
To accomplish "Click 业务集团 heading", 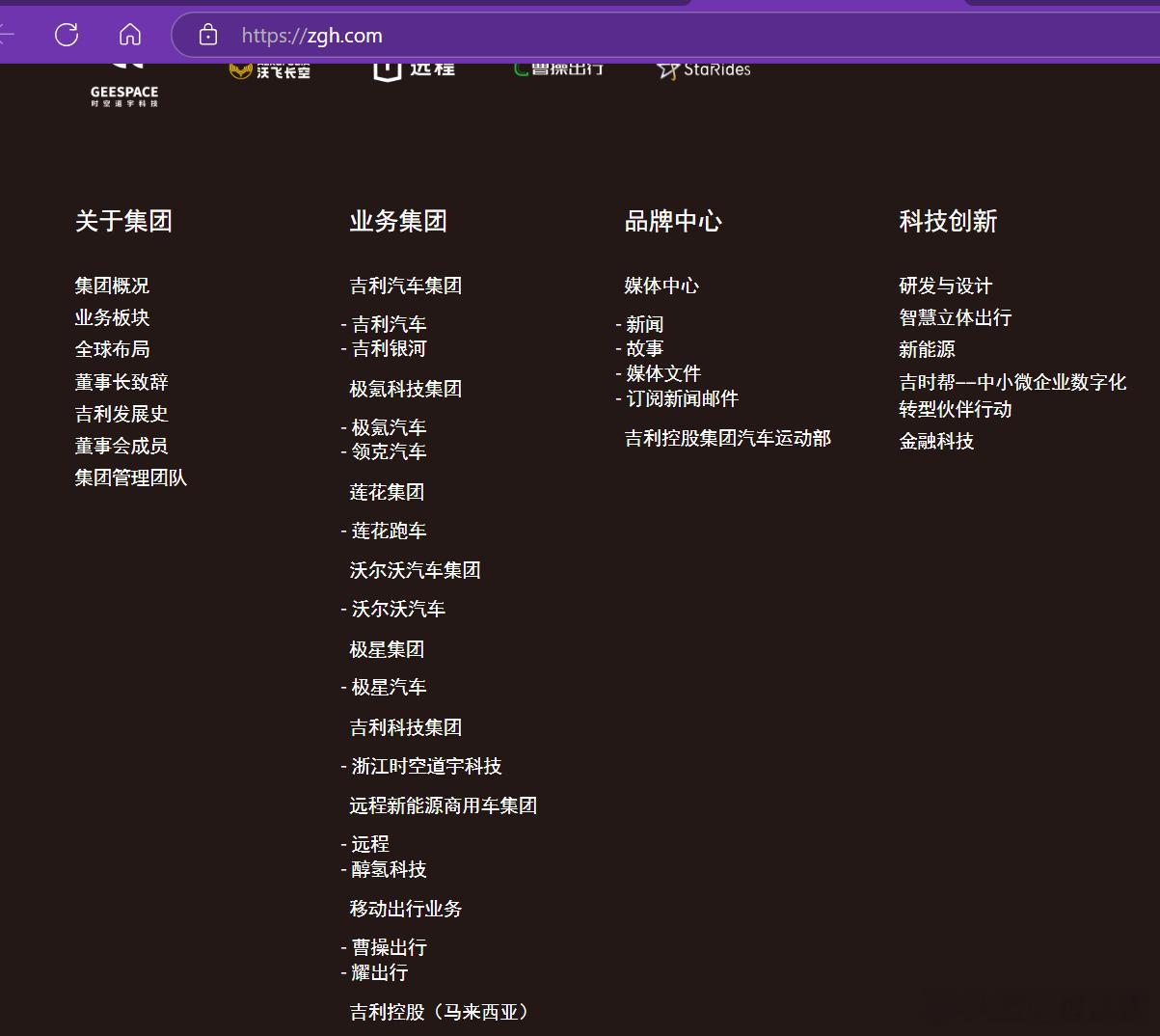I will (398, 221).
